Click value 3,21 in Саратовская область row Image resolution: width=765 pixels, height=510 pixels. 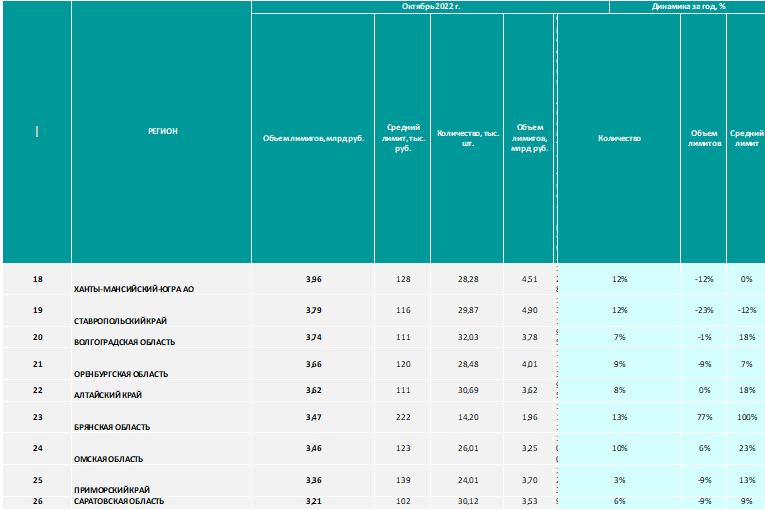tap(313, 502)
